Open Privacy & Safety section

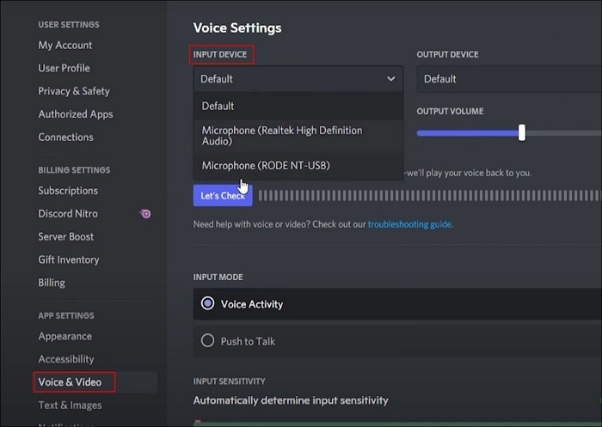point(74,91)
